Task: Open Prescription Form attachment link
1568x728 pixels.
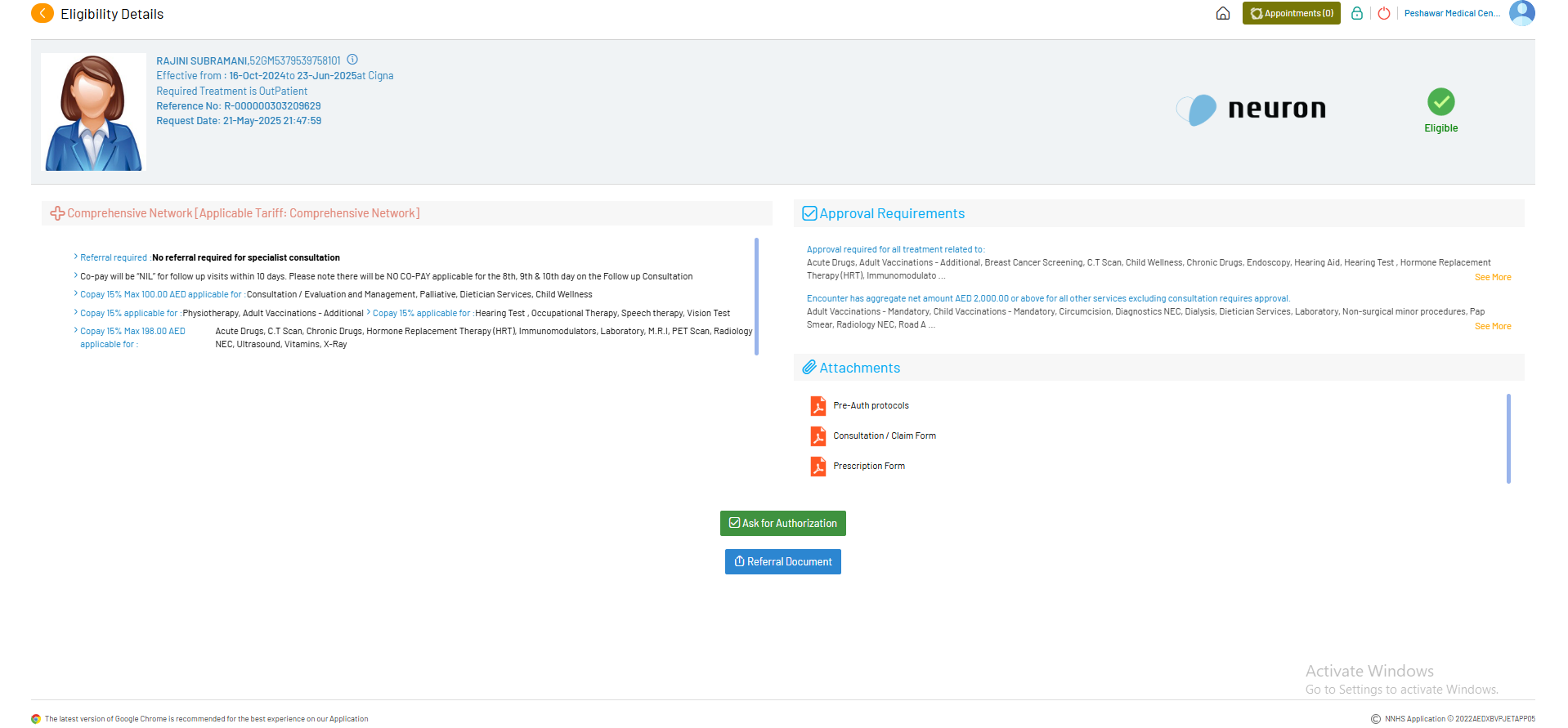Action: tap(869, 467)
